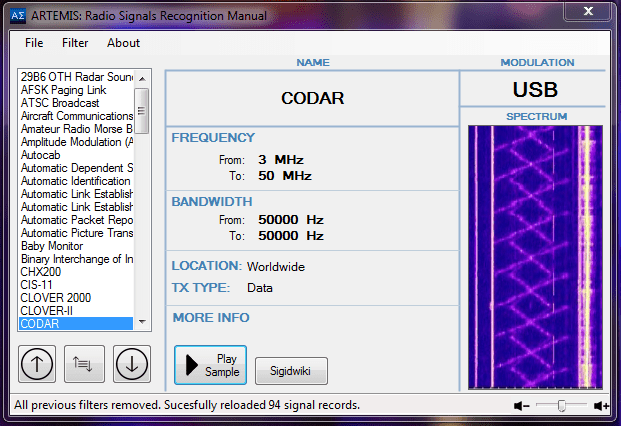Select Binary Interchange of In entry

point(76,259)
